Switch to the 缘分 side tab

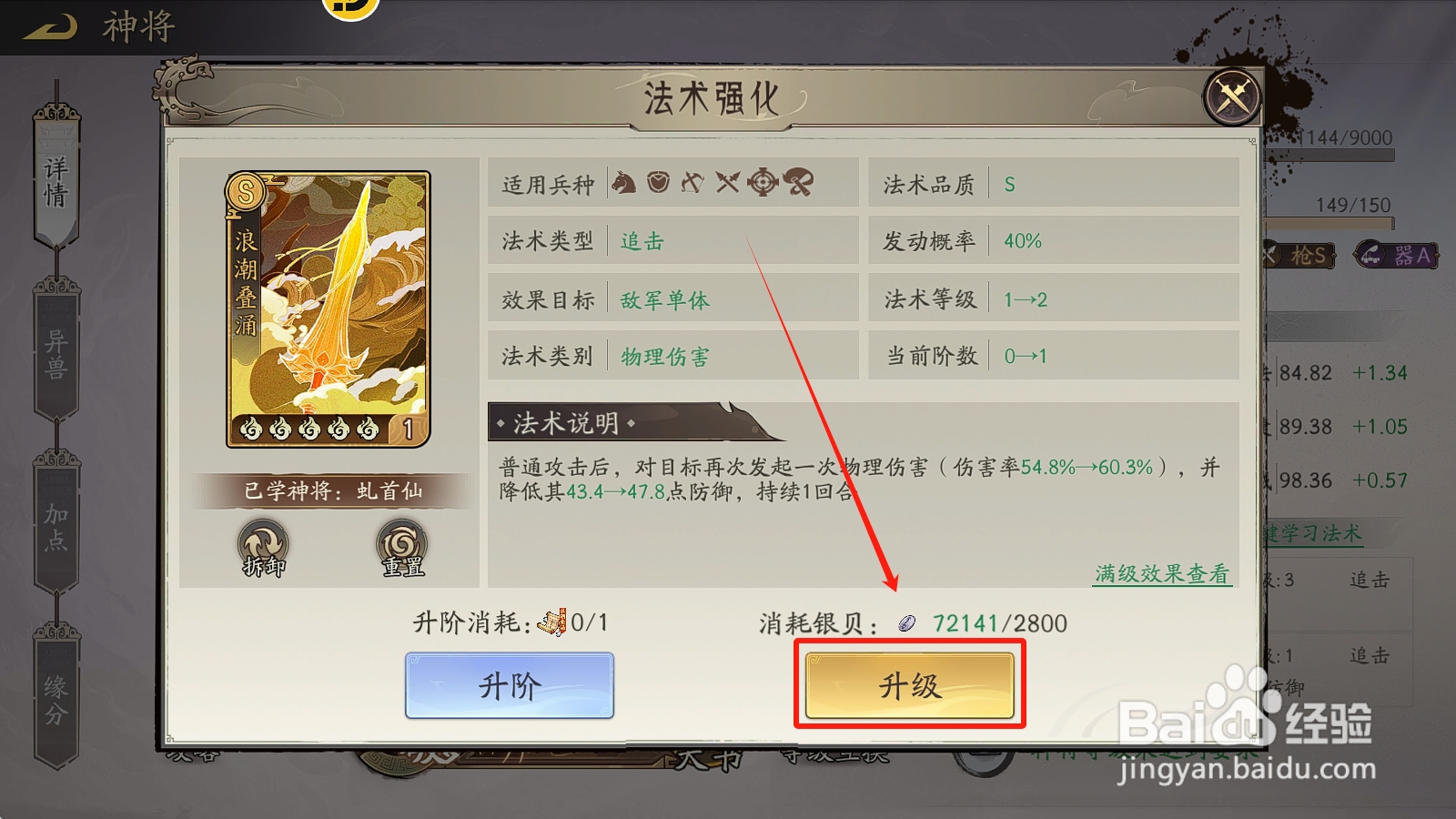[56, 699]
